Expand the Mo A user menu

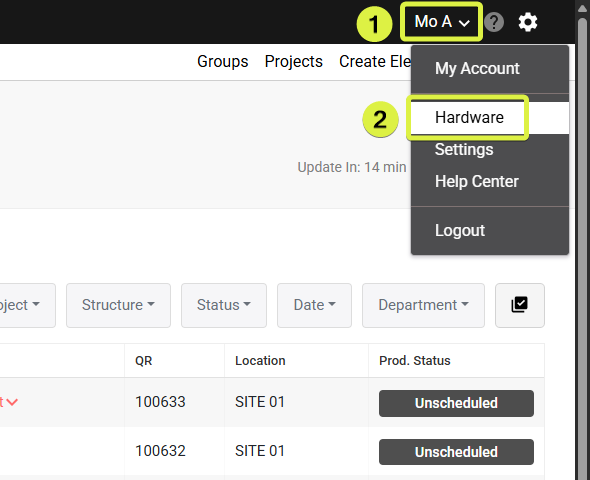[441, 22]
